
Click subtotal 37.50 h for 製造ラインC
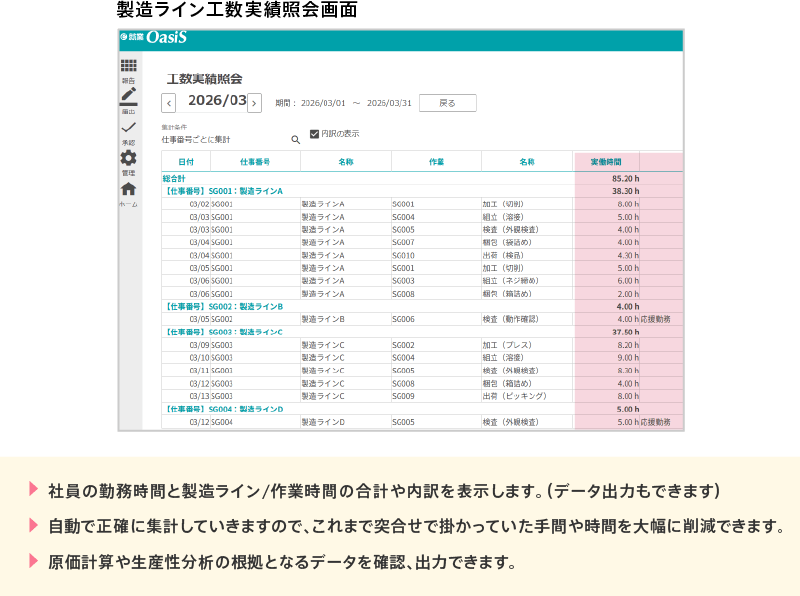coord(626,332)
